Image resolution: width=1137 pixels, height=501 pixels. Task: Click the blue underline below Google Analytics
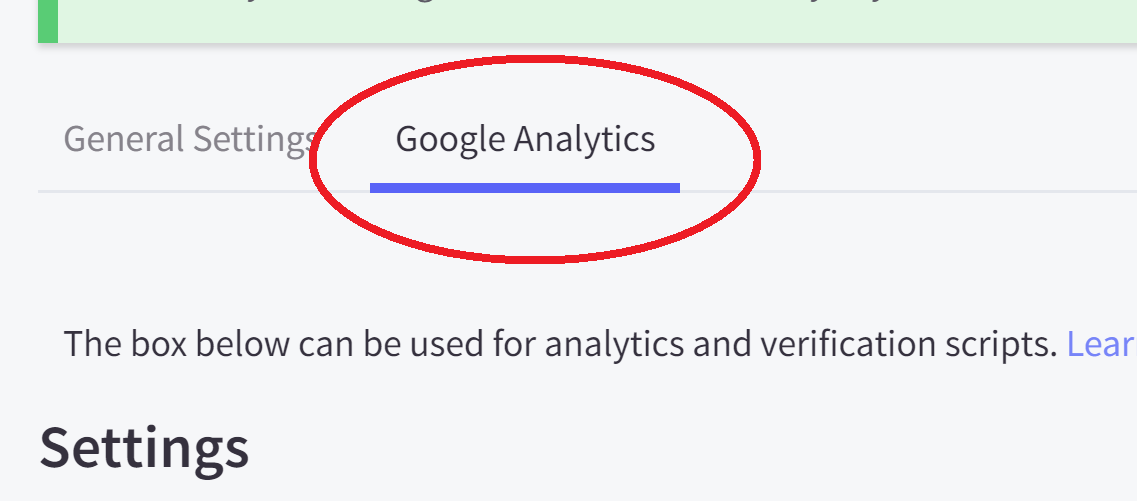coord(525,187)
